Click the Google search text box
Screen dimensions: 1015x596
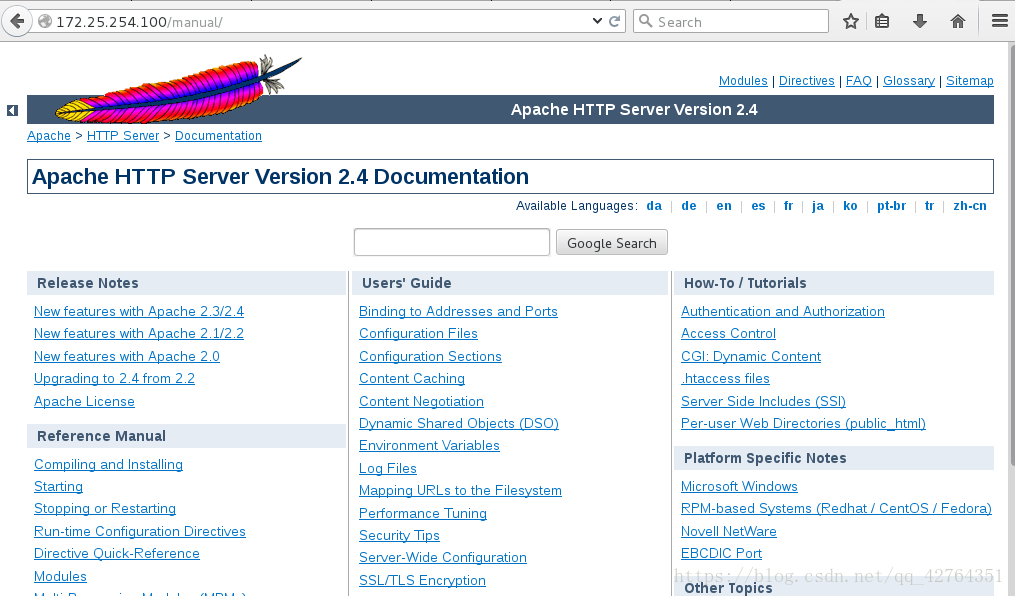(452, 242)
